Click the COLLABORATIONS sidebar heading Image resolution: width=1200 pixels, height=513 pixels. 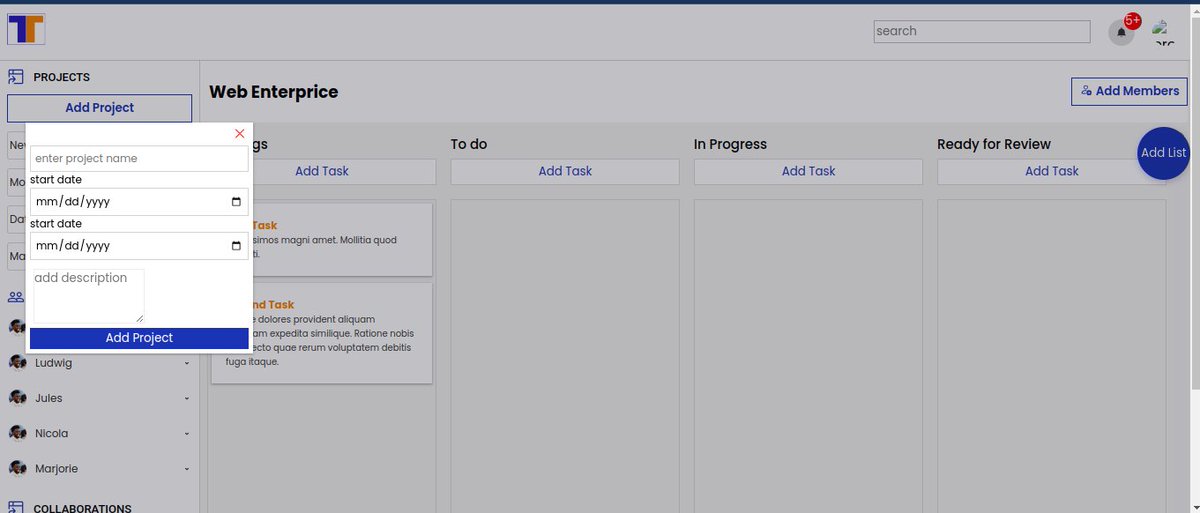pos(83,508)
